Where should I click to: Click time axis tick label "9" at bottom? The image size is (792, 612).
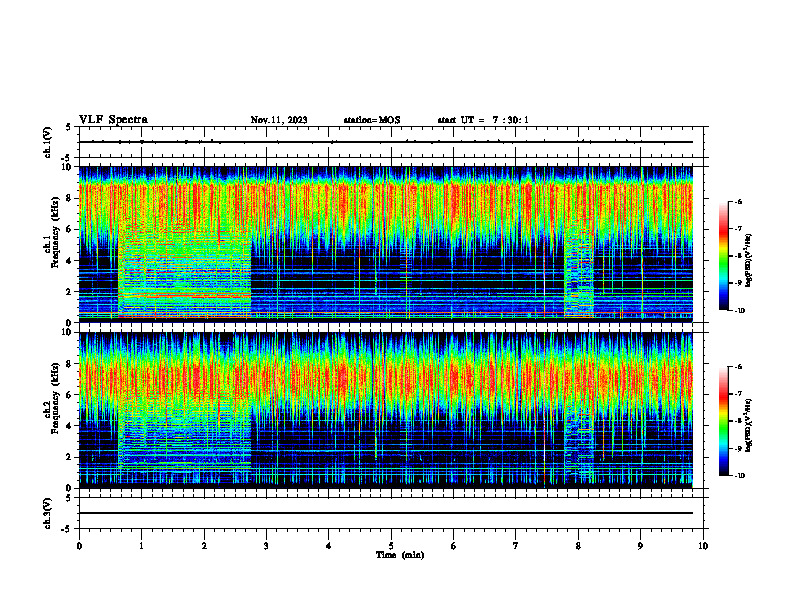coord(640,546)
